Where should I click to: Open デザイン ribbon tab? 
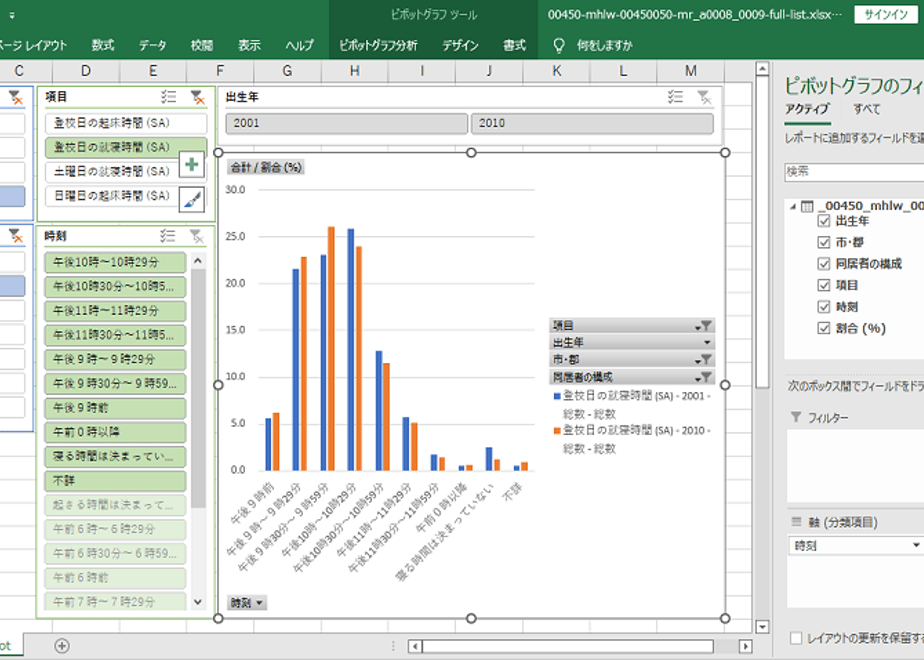tap(460, 45)
